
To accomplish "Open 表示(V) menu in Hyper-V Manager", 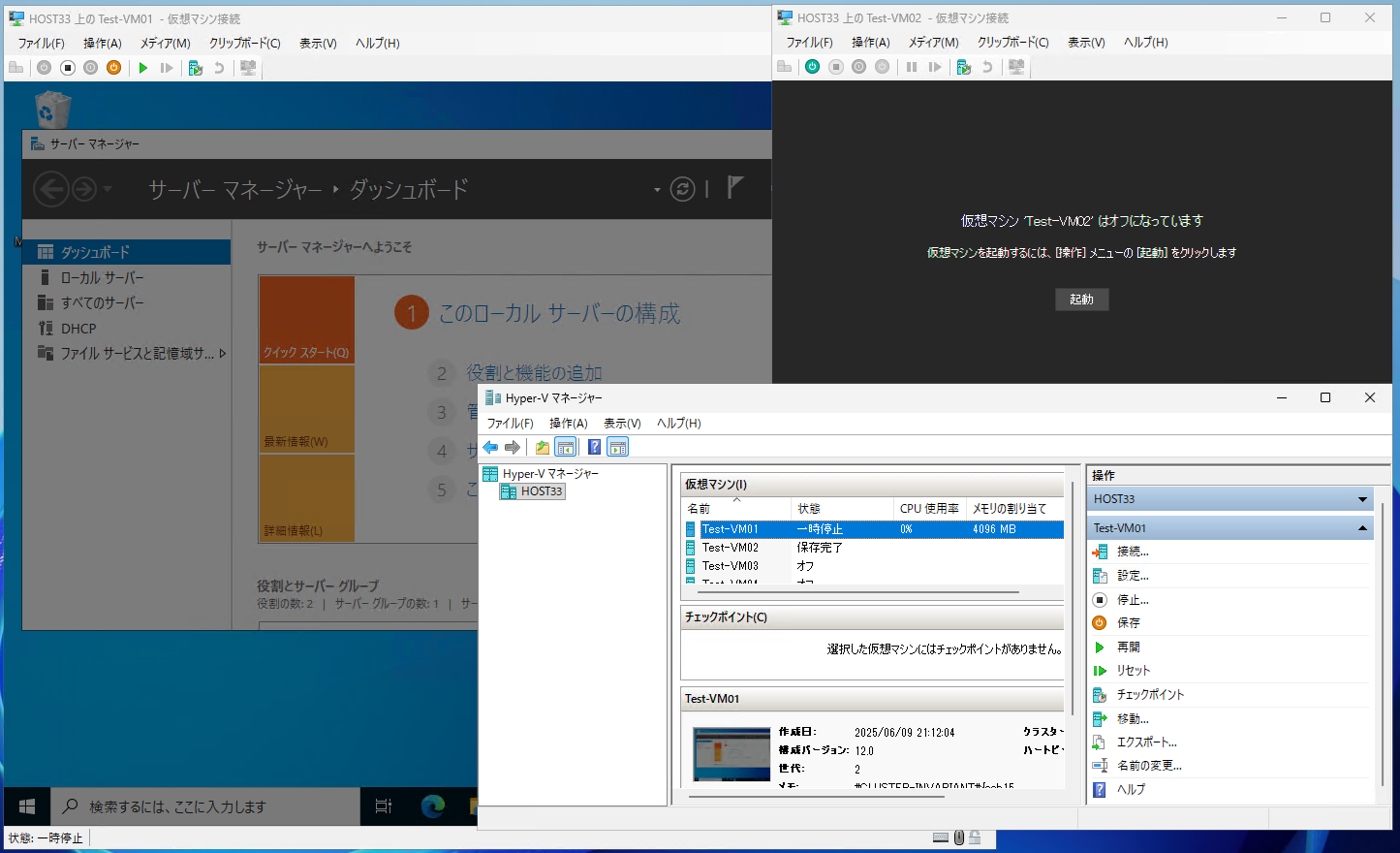I will click(x=622, y=424).
